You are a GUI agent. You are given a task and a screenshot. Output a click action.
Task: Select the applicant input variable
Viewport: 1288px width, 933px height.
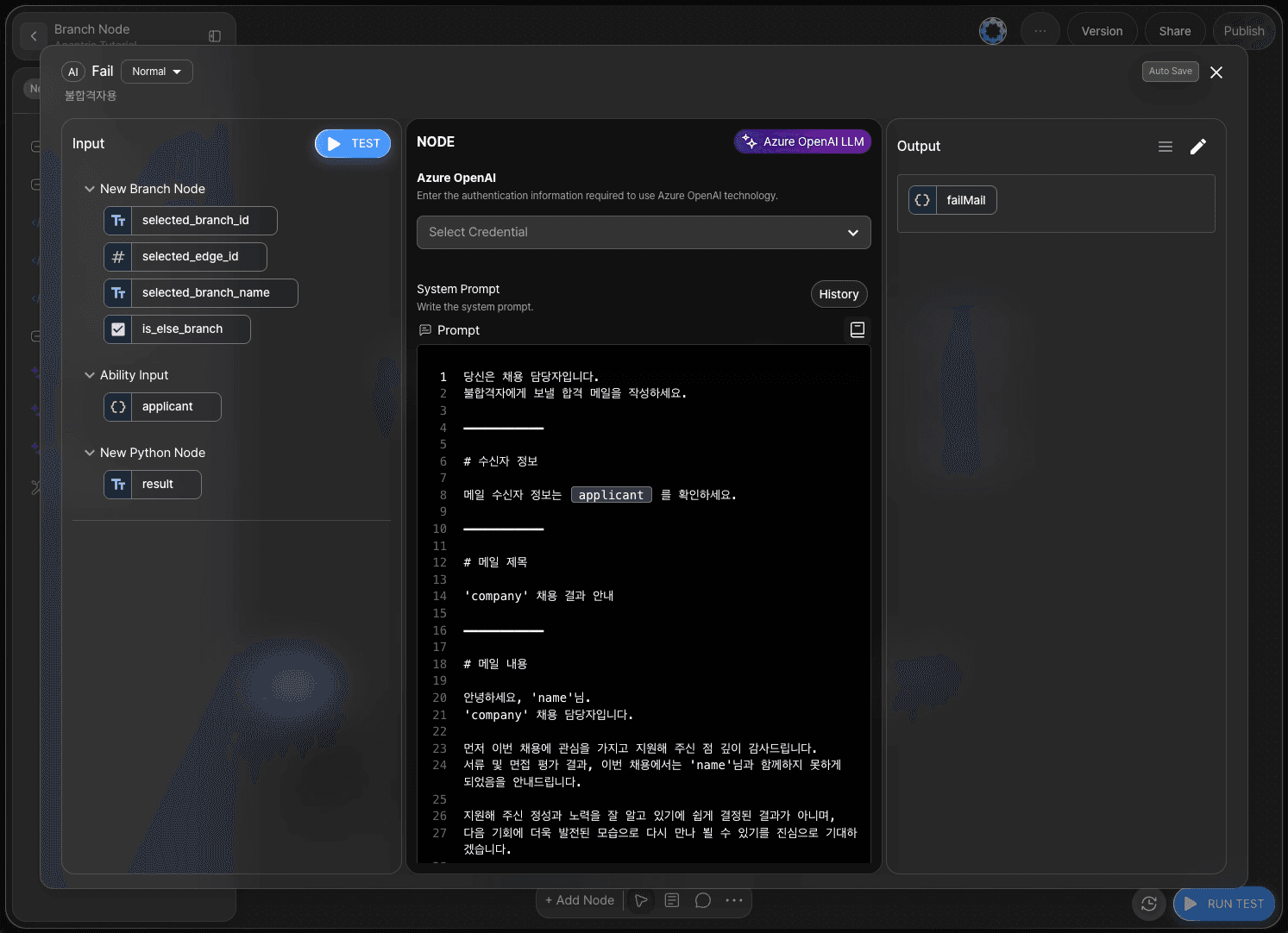[162, 407]
